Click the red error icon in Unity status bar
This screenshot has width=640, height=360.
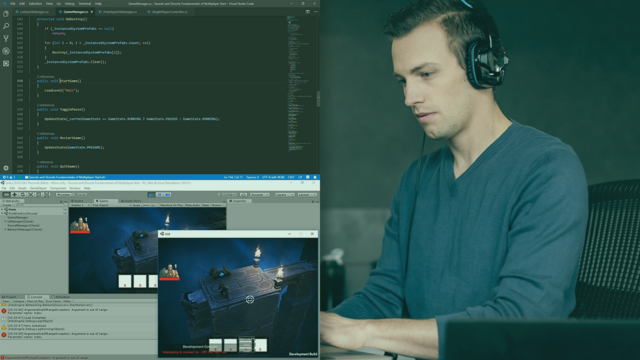click(x=2, y=358)
